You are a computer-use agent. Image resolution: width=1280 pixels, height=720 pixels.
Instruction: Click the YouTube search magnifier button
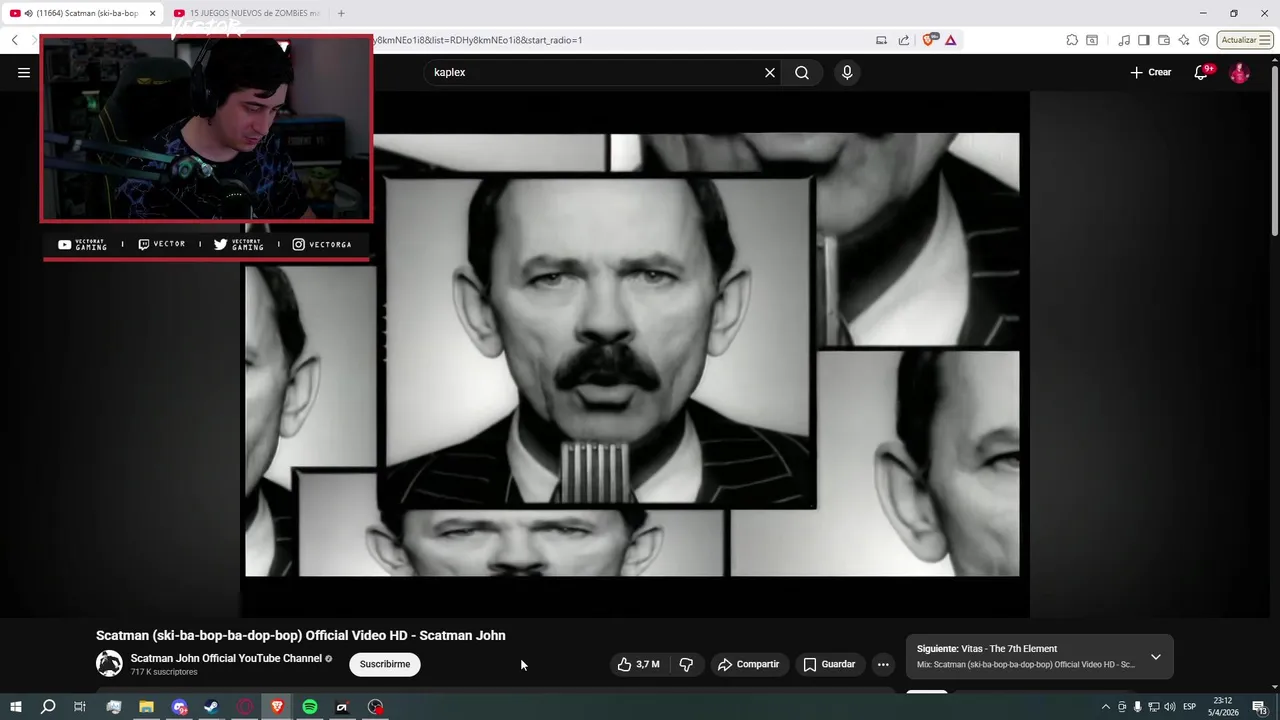click(x=802, y=72)
